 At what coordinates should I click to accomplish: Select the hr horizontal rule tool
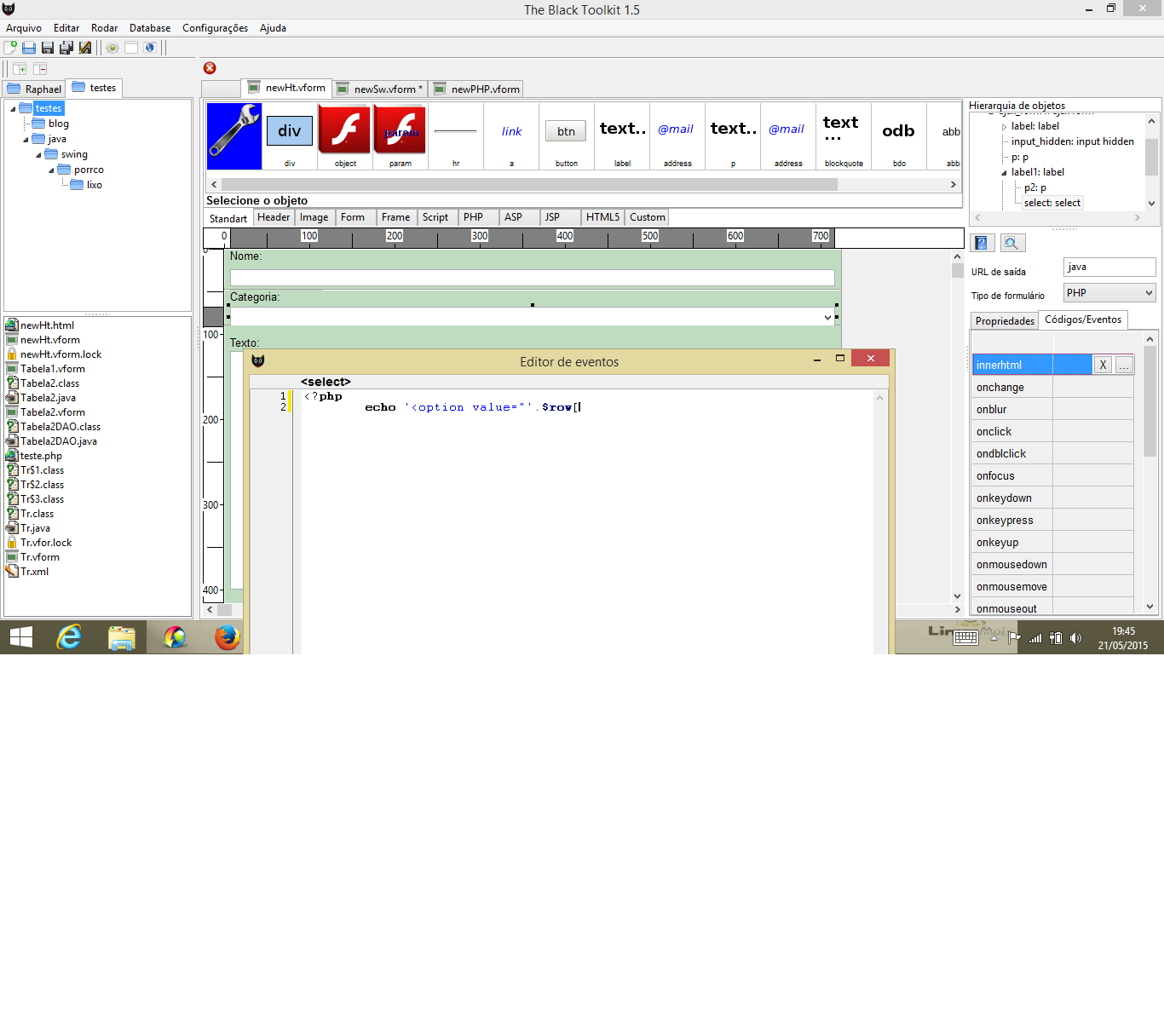tap(455, 132)
